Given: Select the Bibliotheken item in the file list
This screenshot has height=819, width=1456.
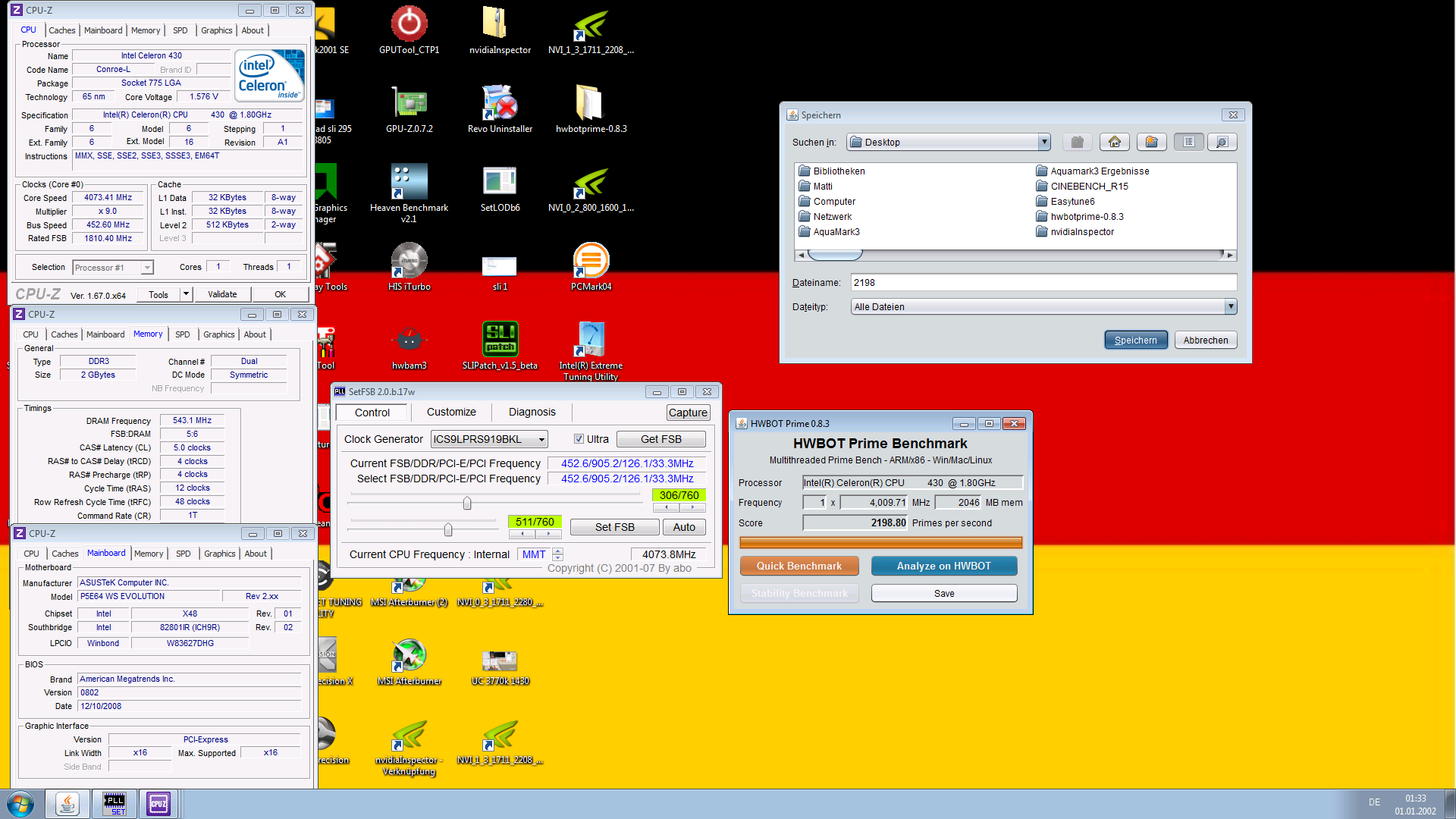Looking at the screenshot, I should (832, 171).
